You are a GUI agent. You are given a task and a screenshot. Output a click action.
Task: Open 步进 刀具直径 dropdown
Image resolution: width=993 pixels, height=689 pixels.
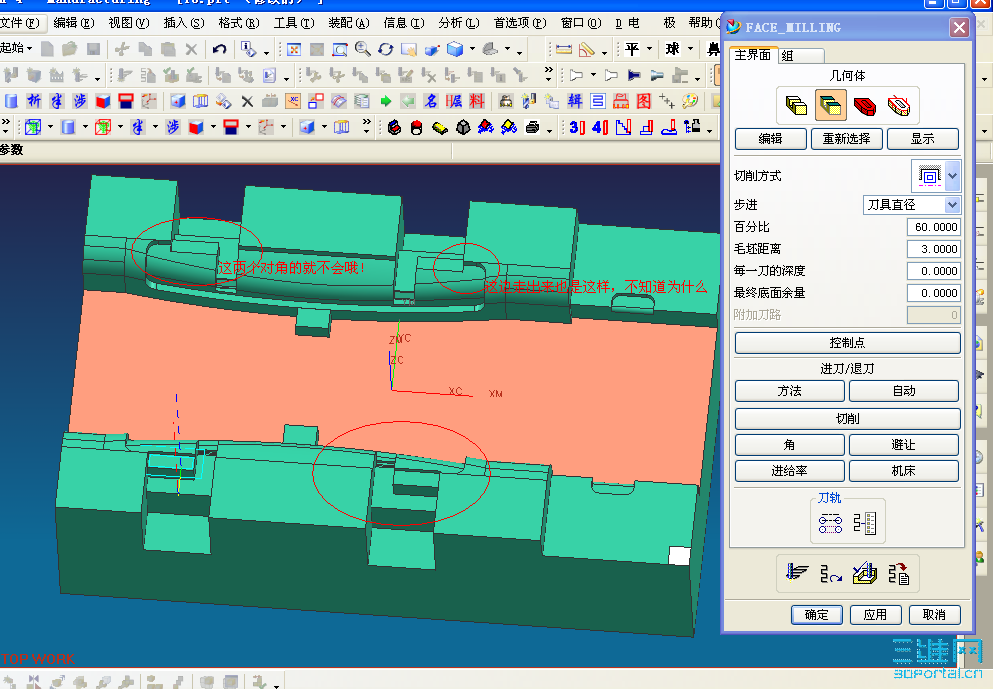(952, 205)
